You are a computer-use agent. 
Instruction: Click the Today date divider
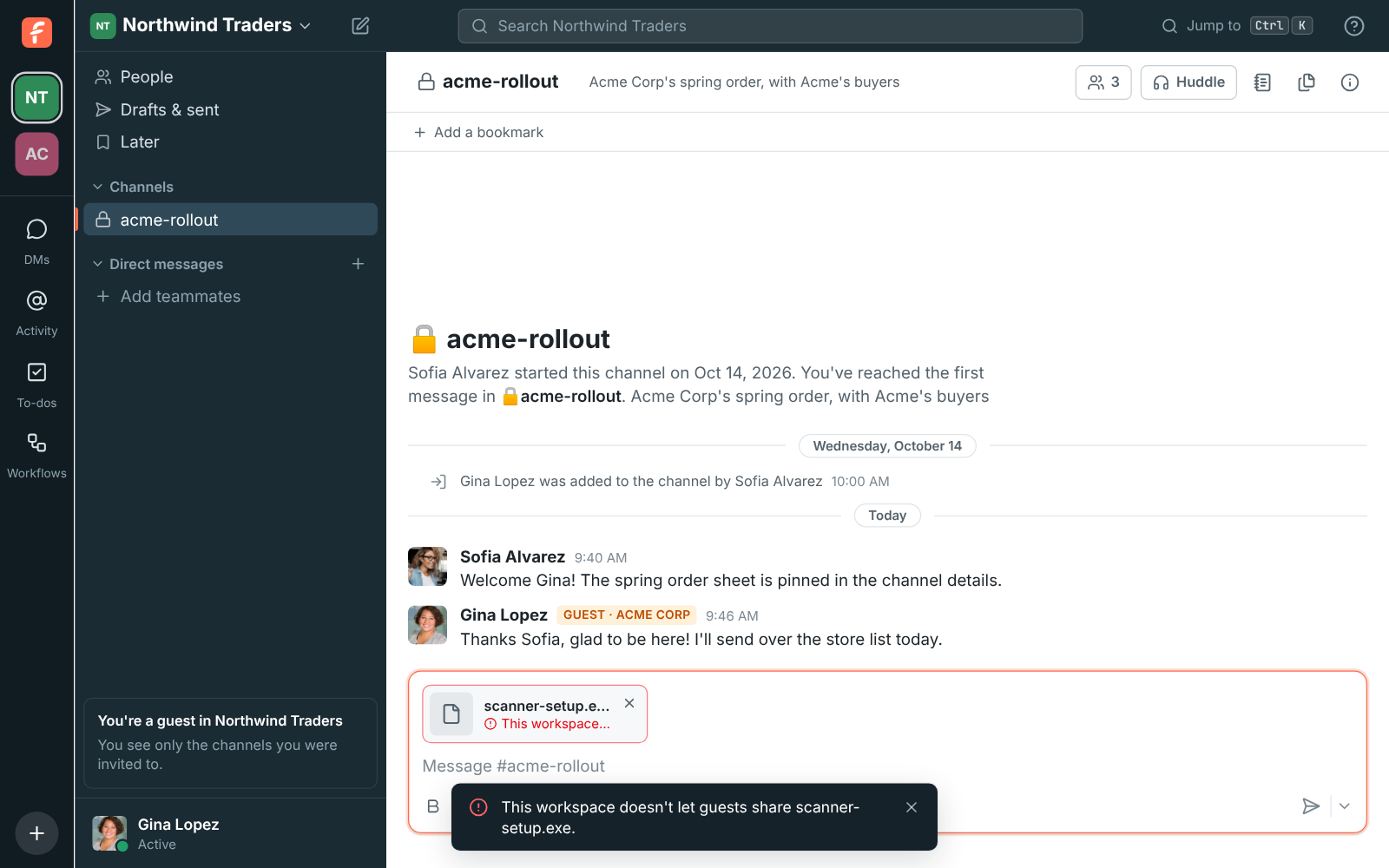coord(887,516)
